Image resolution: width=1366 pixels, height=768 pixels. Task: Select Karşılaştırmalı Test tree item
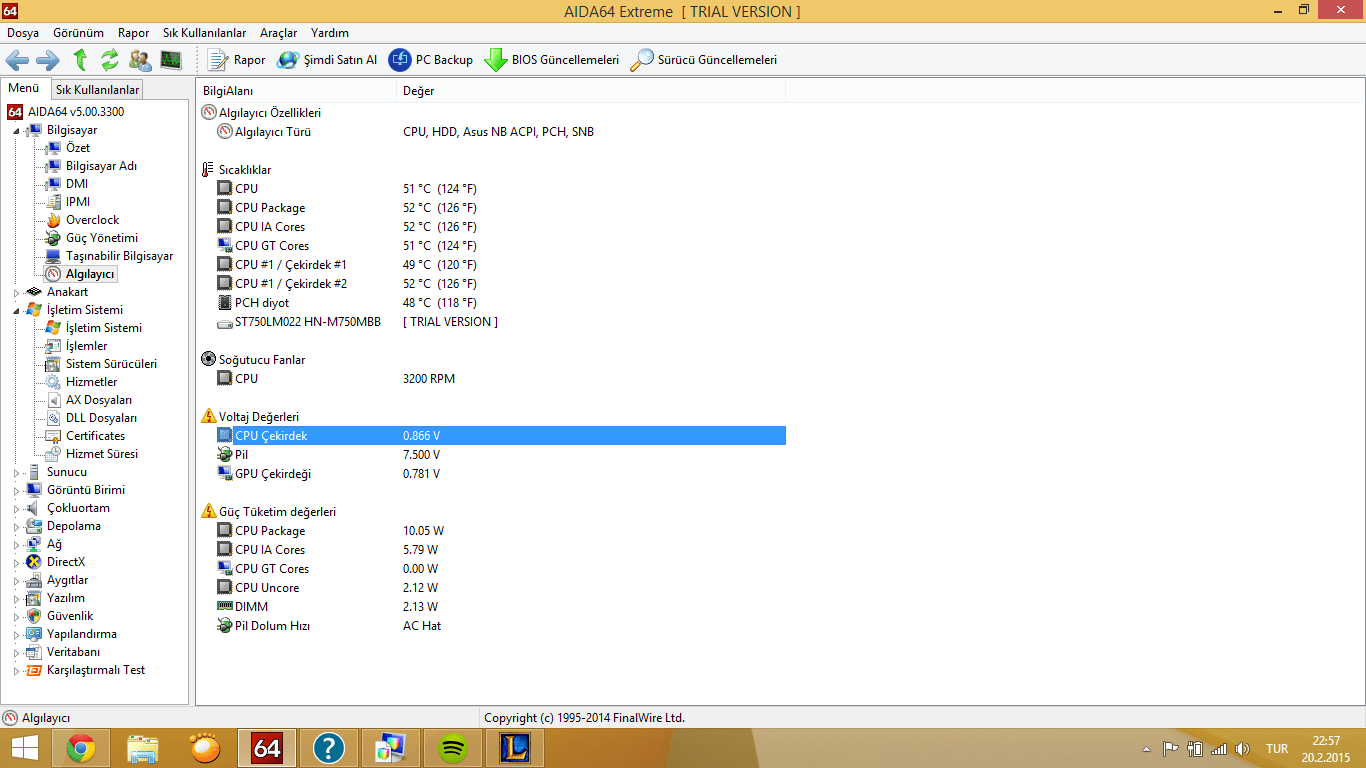(95, 670)
